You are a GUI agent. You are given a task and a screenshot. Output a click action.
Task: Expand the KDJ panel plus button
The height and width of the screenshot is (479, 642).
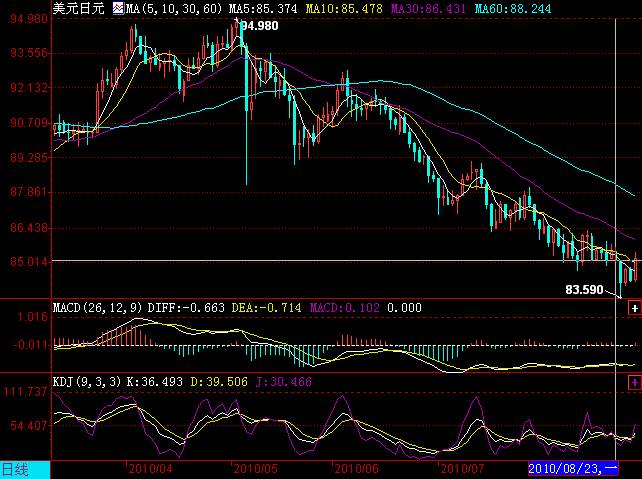point(635,383)
